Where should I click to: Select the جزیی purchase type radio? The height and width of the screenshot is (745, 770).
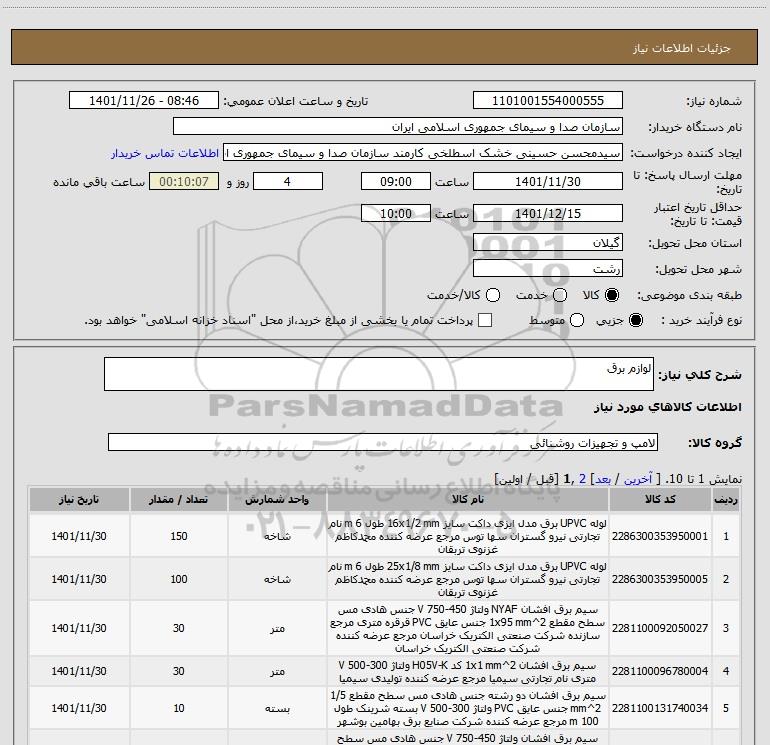[635, 320]
